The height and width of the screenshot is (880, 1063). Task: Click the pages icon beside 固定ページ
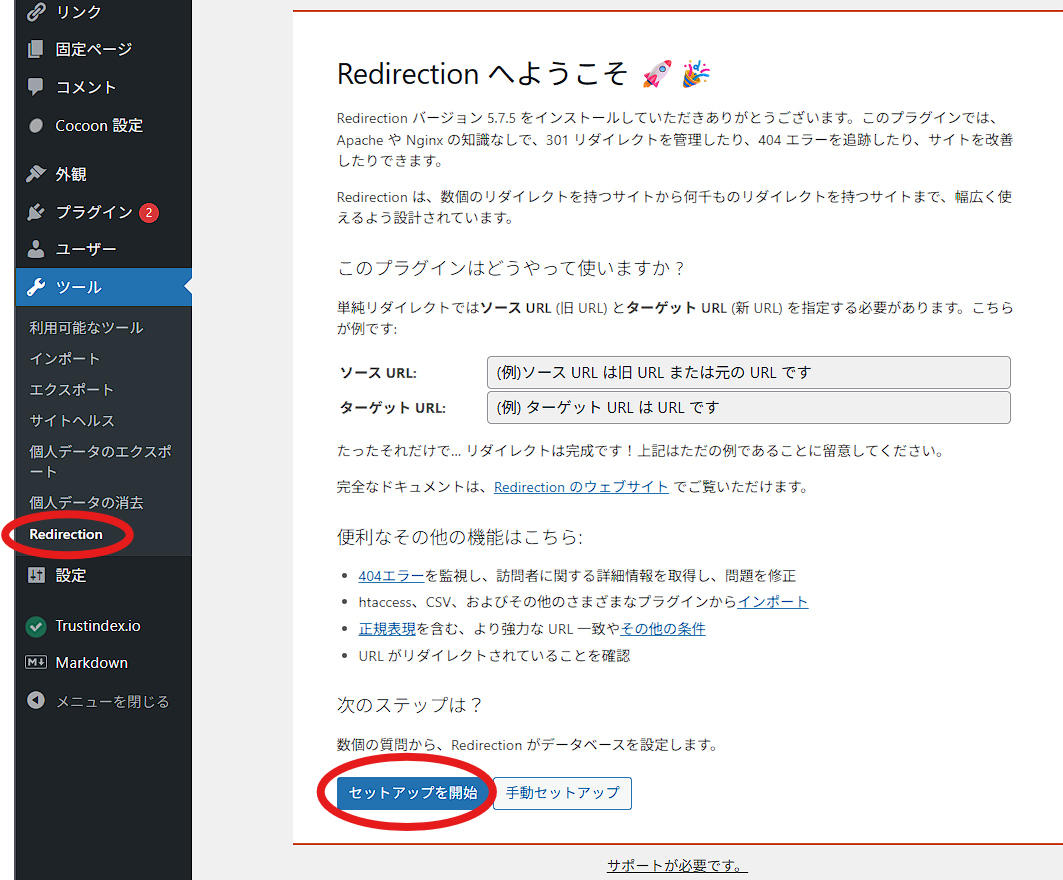[36, 49]
